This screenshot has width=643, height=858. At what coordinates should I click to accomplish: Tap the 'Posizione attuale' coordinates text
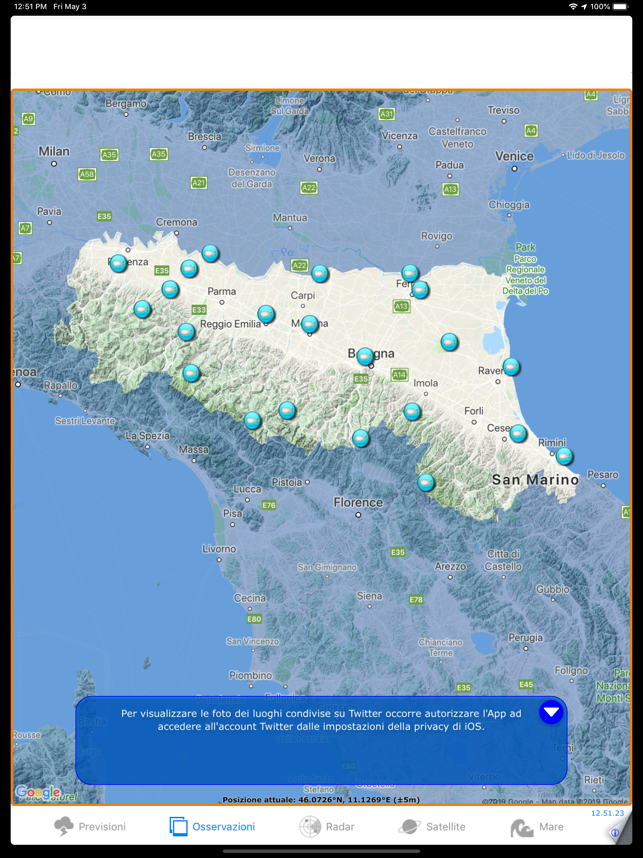[321, 799]
